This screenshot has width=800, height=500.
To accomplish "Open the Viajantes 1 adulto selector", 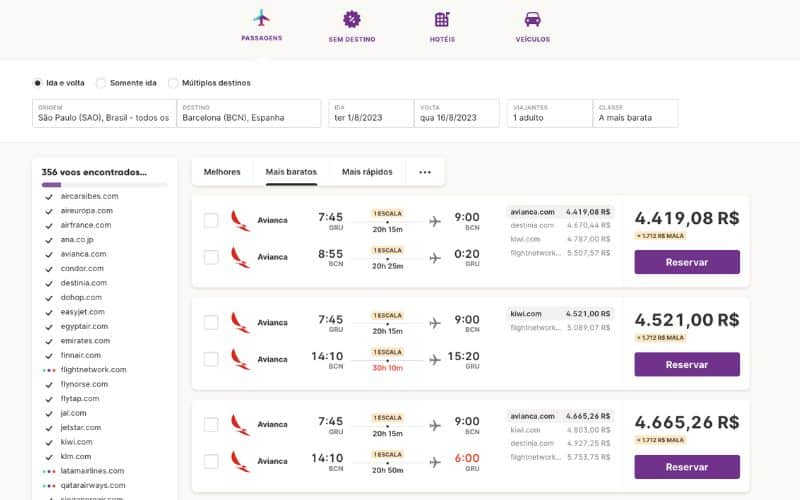I will tap(549, 113).
